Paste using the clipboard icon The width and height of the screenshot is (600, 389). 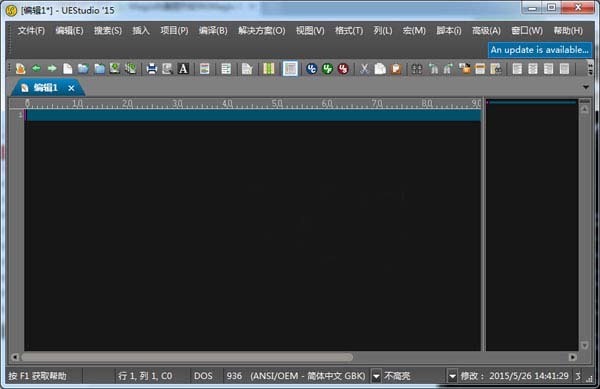coord(396,69)
